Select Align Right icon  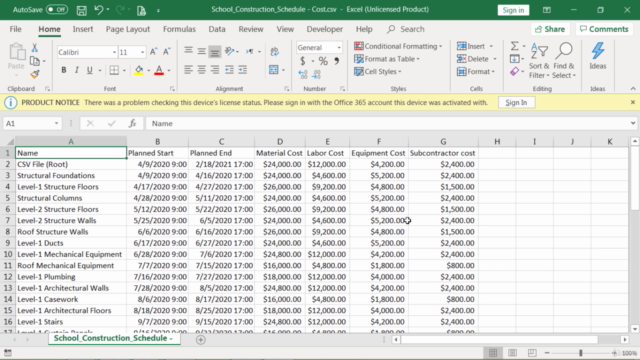tap(215, 70)
